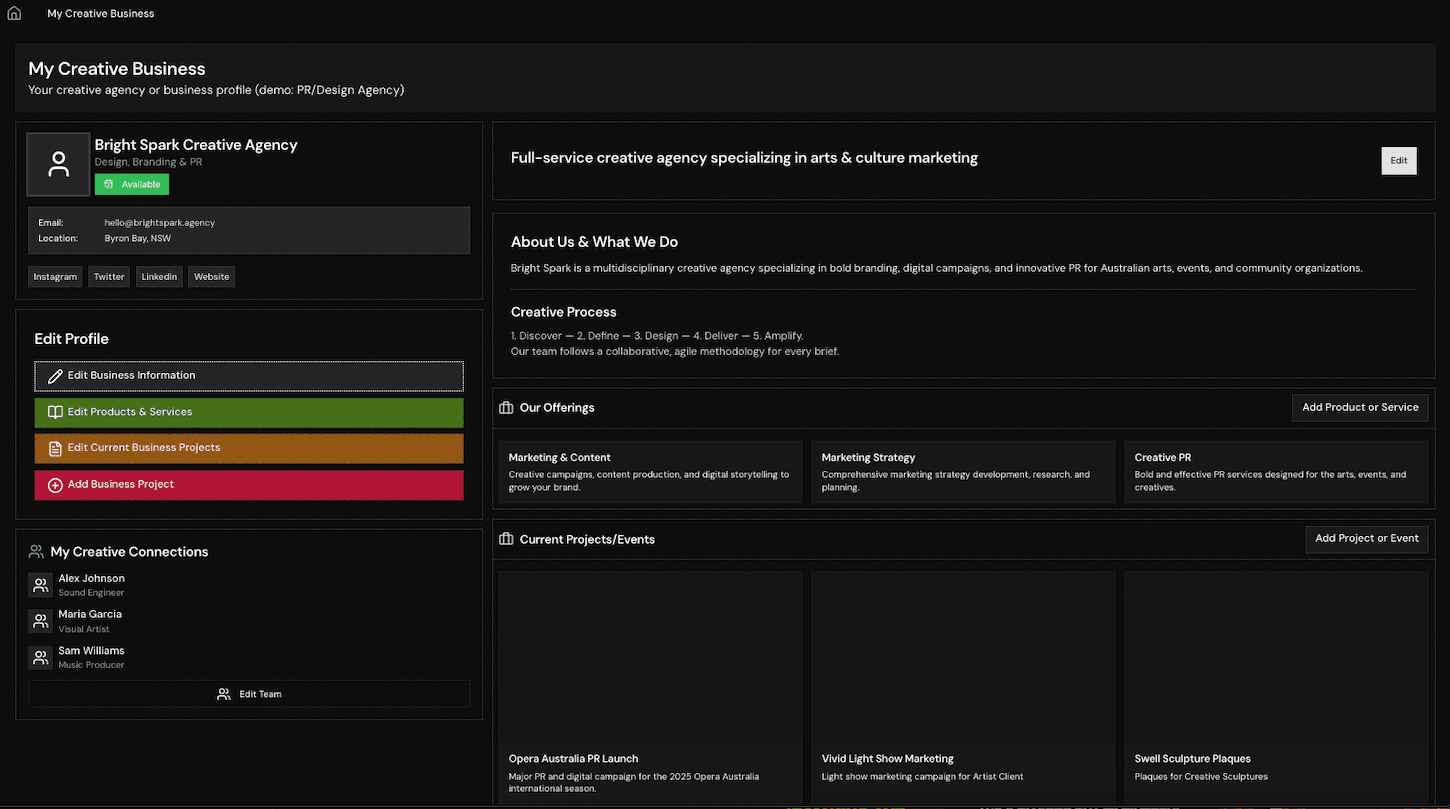
Task: Toggle the green Available status badge
Action: coord(132,184)
